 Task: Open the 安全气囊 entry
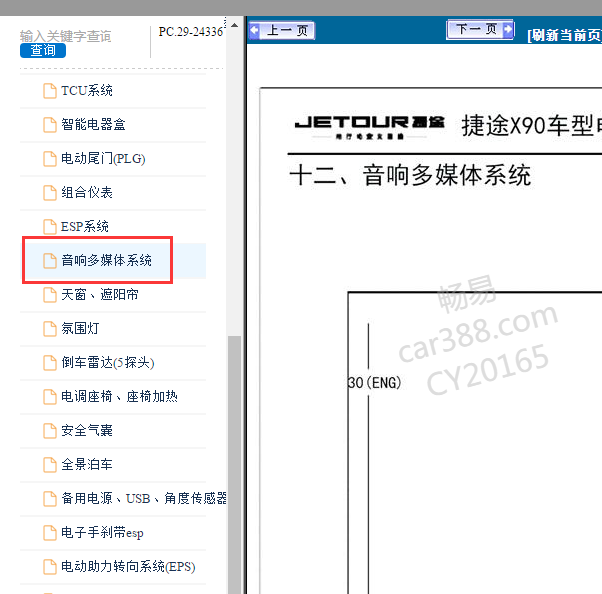click(x=87, y=430)
